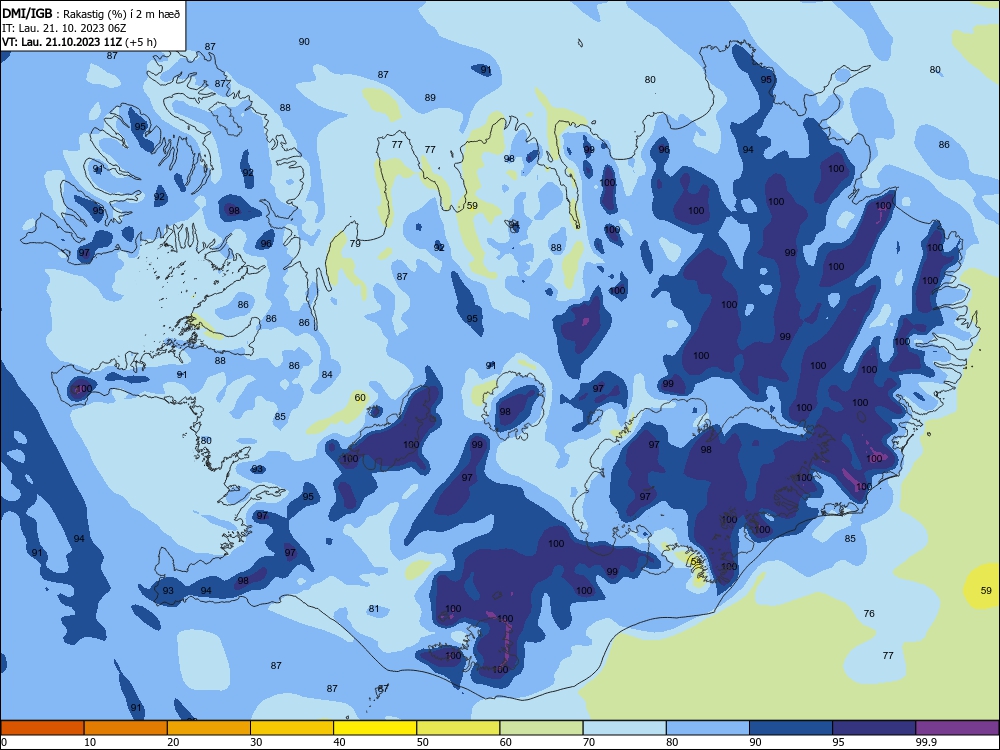Click the legend tick label "50"
The height and width of the screenshot is (750, 1000).
pyautogui.click(x=422, y=742)
